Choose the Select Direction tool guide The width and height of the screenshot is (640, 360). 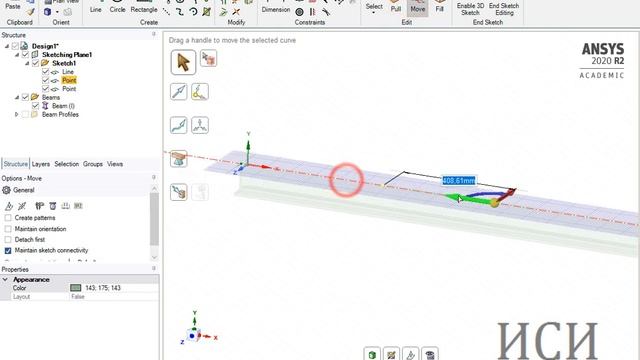[x=179, y=92]
